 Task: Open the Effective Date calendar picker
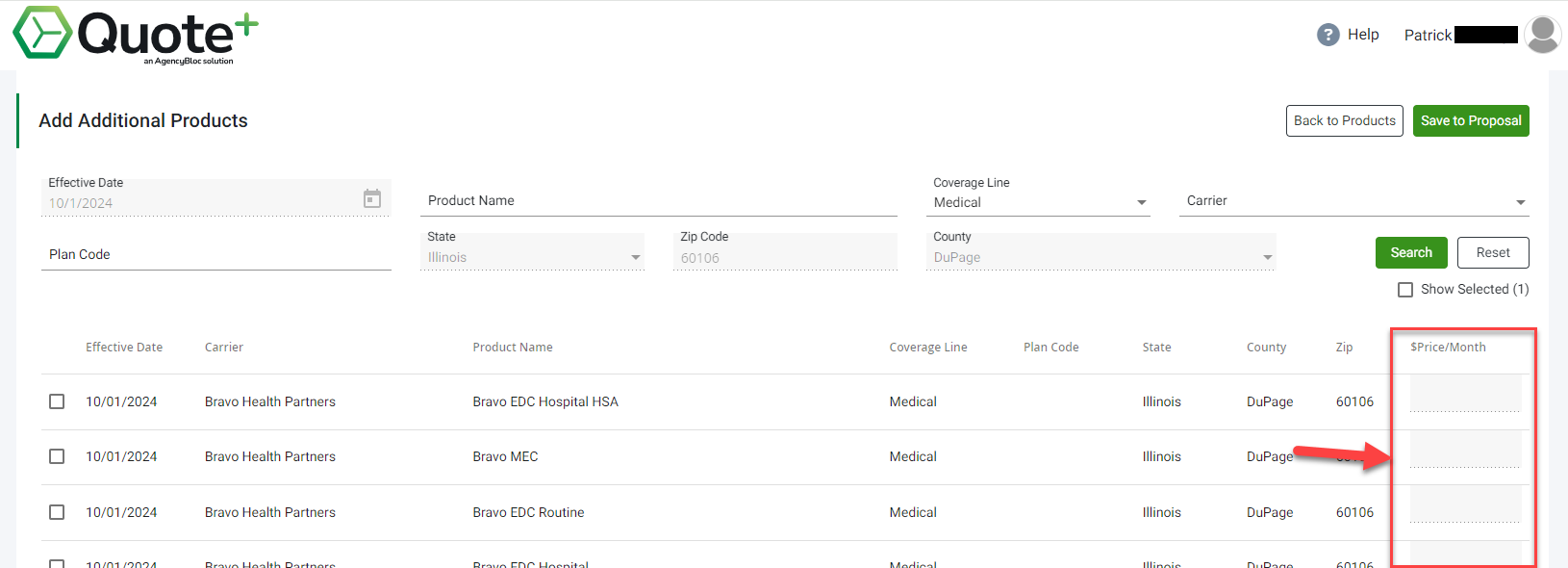pos(372,198)
